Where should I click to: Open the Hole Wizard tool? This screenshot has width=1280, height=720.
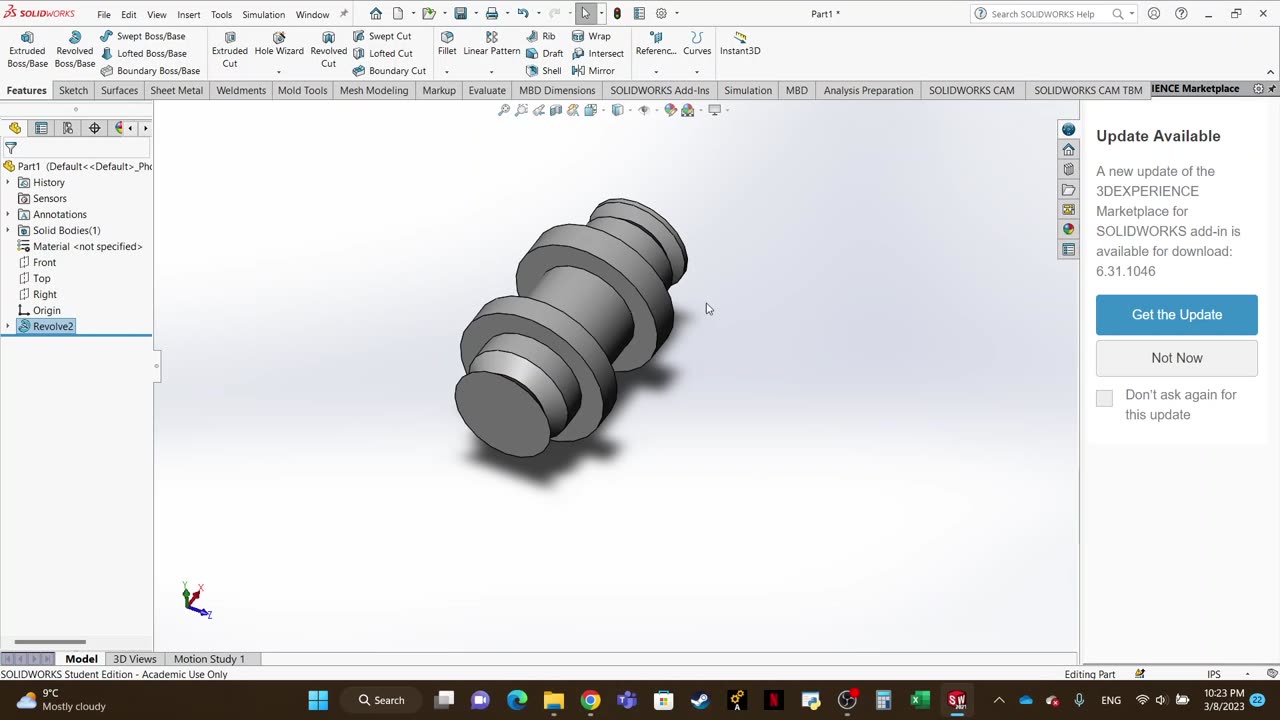point(279,43)
